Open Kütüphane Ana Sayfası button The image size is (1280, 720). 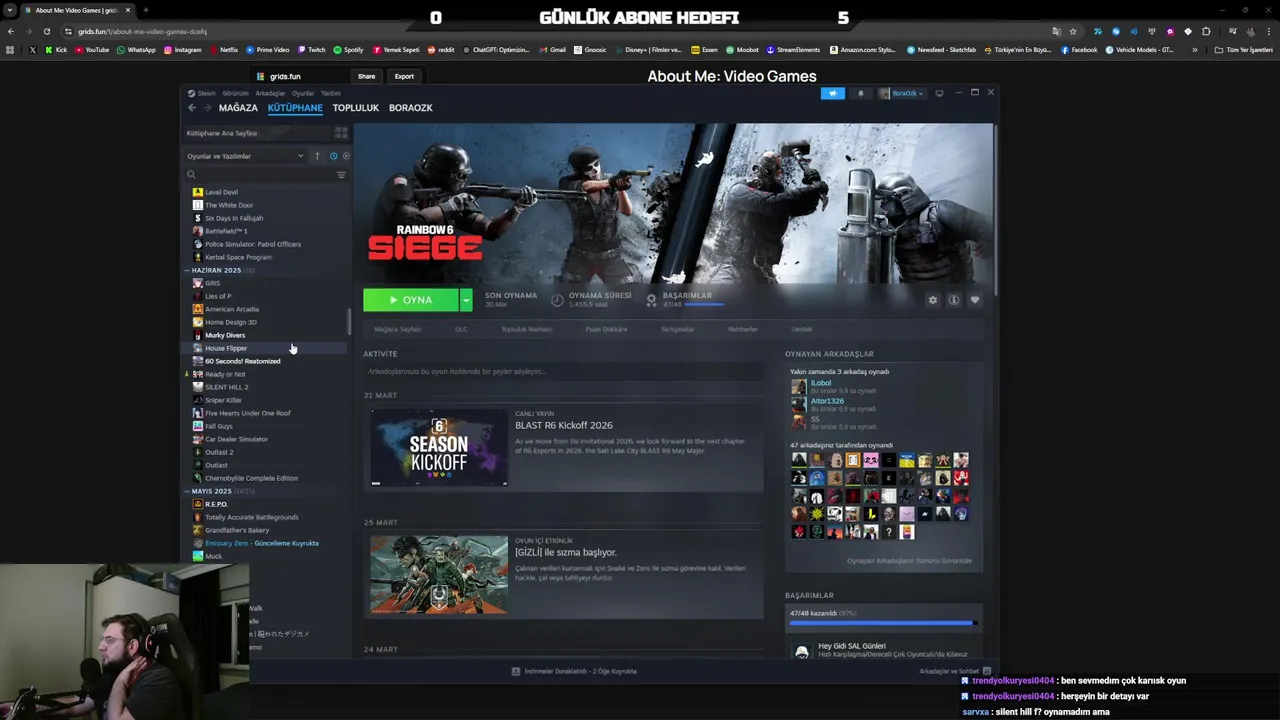tap(256, 133)
